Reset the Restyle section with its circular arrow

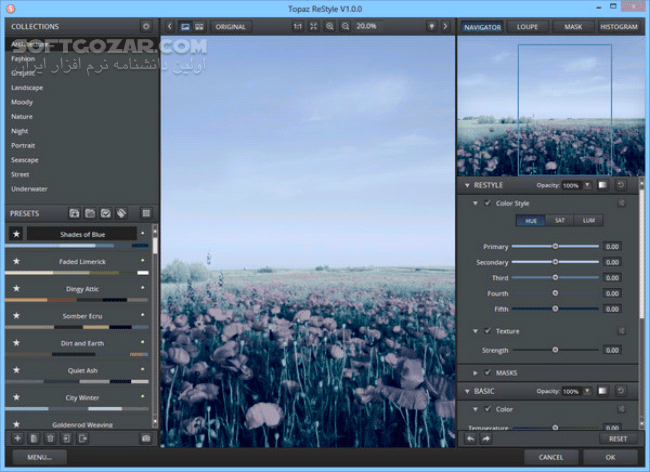[x=621, y=185]
